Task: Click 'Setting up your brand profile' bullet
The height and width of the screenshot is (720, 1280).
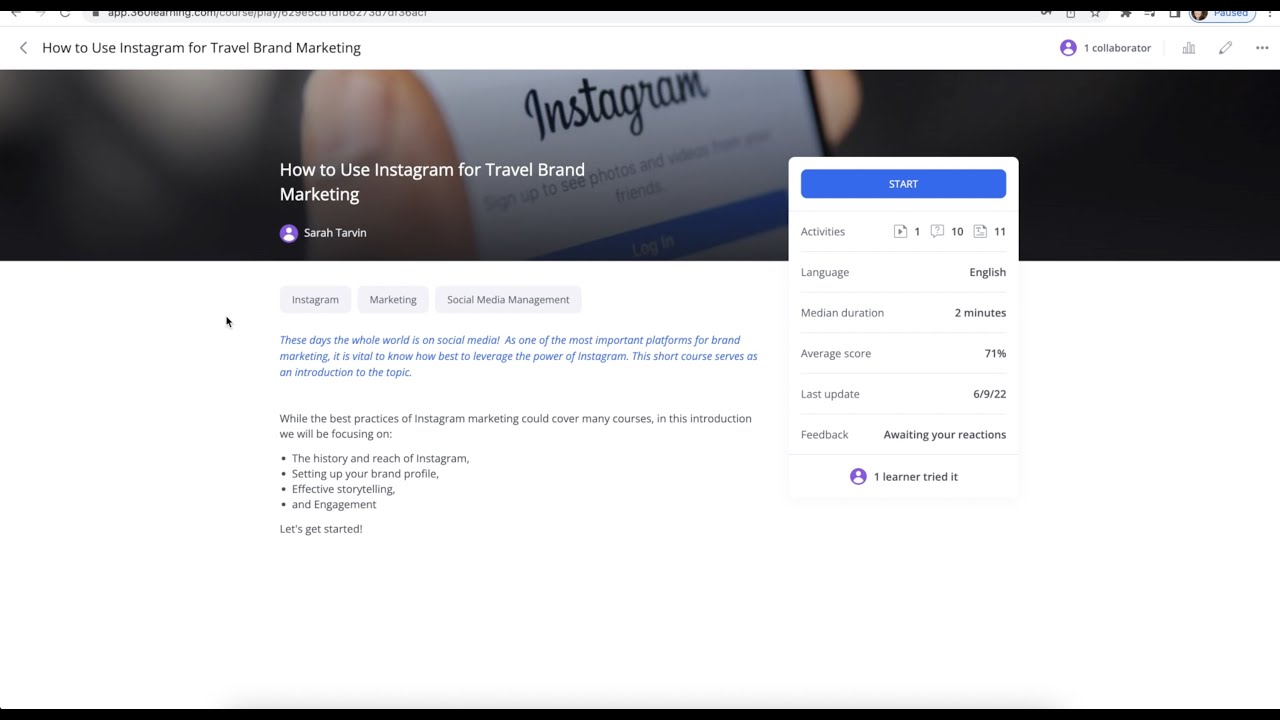Action: pos(365,474)
